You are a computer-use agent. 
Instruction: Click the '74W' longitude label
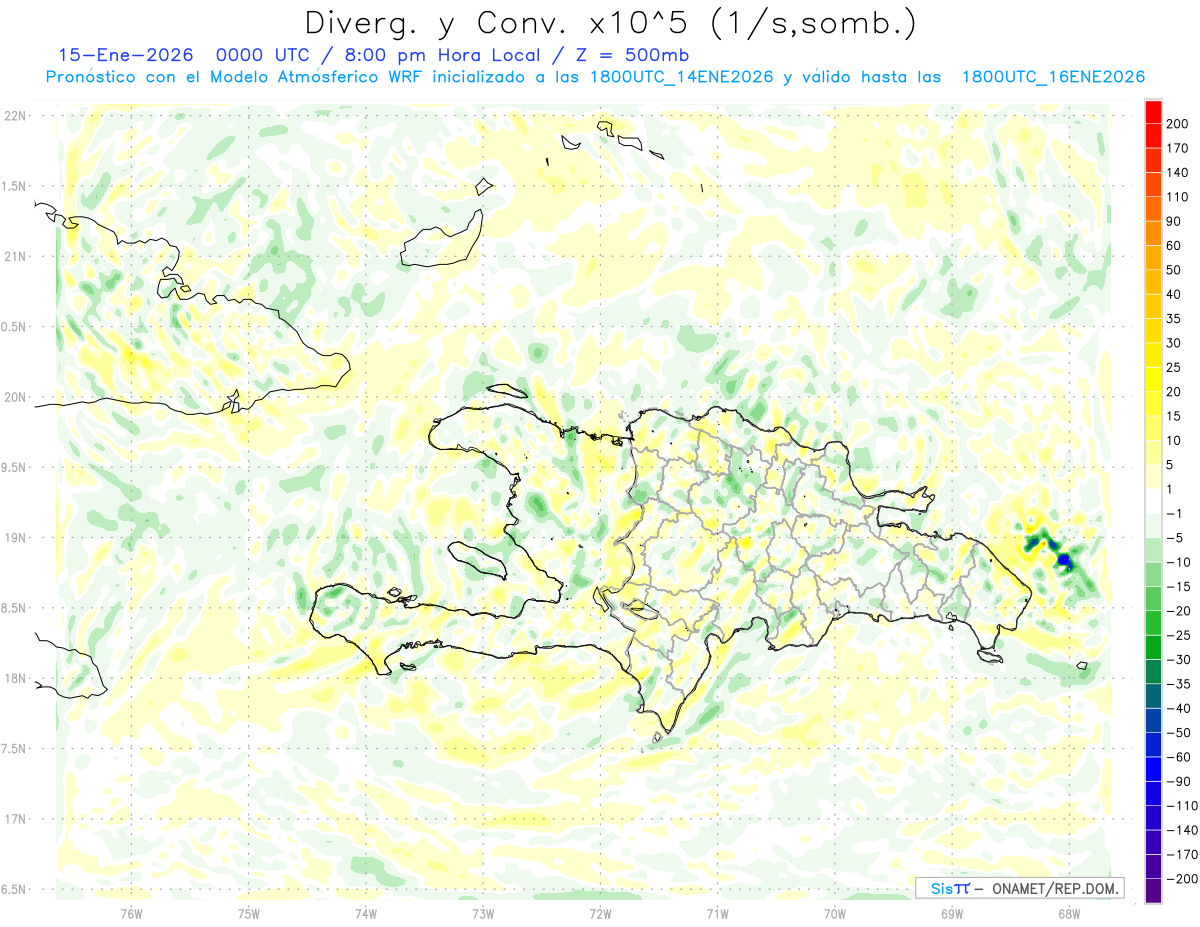tap(366, 914)
